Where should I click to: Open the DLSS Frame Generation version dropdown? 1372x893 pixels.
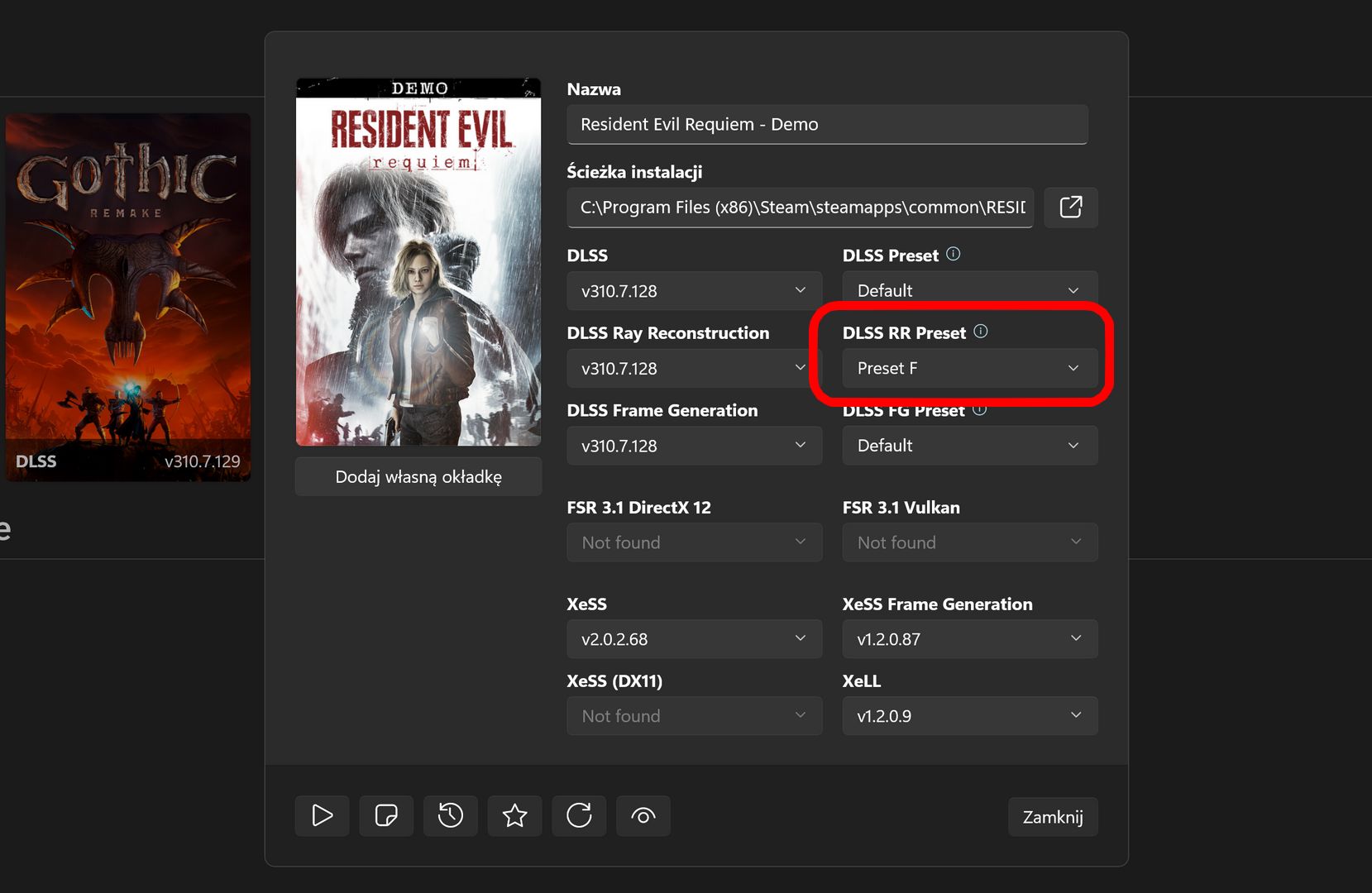[695, 446]
